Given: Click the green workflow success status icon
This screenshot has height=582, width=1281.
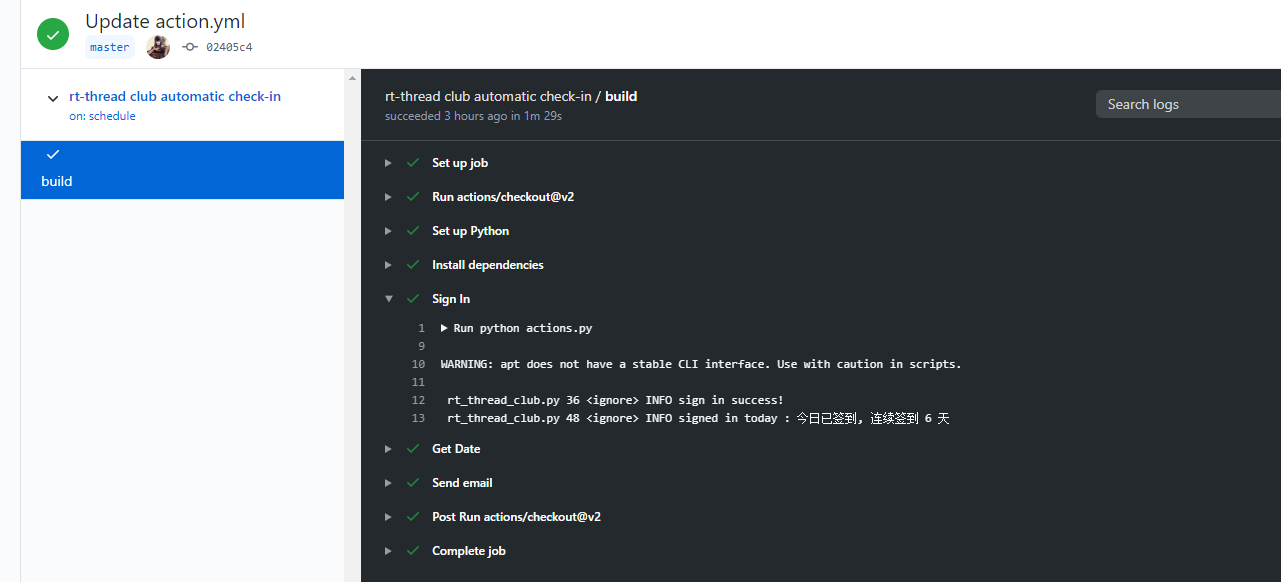Looking at the screenshot, I should pyautogui.click(x=53, y=34).
